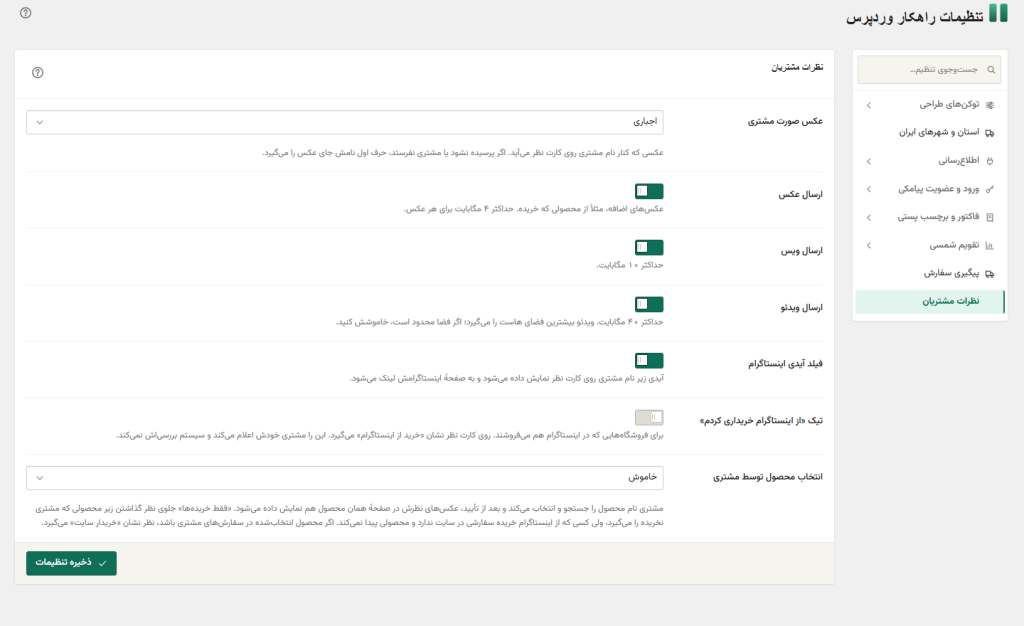Screen dimensions: 1024x626
Task: Select نظرات مشتریان menu item
Action: [x=930, y=301]
